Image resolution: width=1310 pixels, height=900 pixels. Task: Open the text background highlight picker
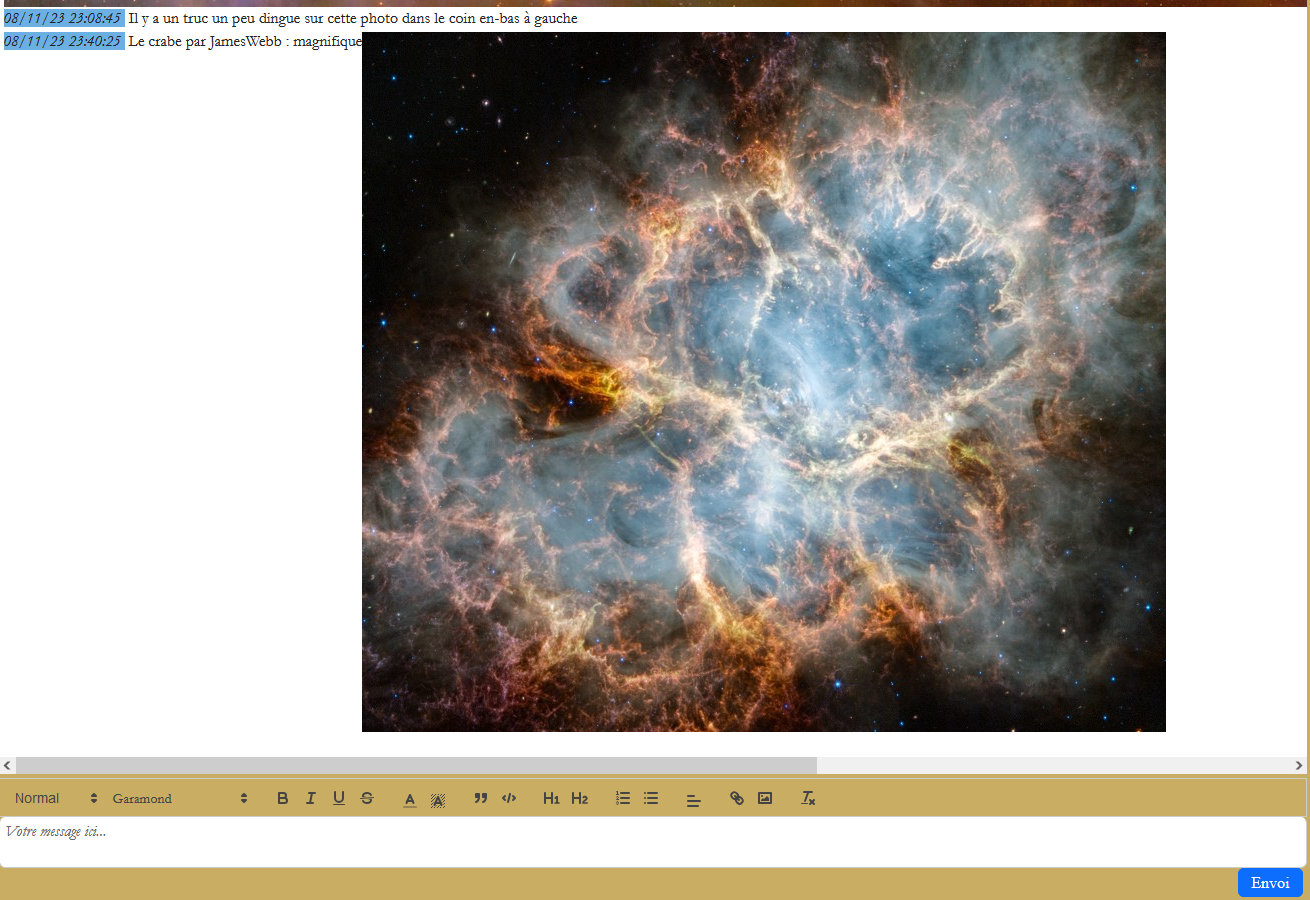438,799
